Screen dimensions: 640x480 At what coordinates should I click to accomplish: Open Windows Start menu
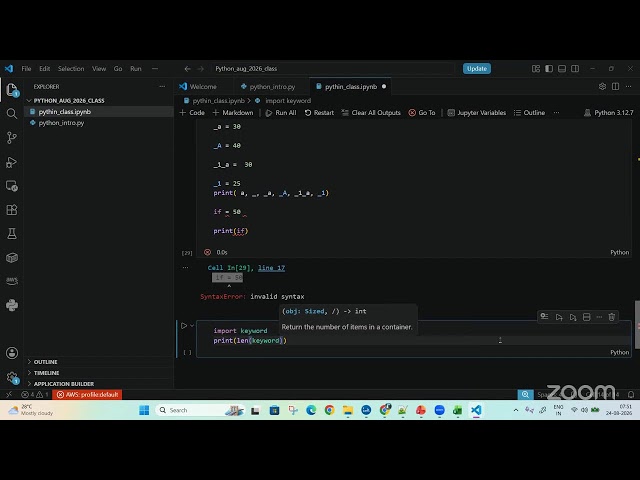point(144,410)
